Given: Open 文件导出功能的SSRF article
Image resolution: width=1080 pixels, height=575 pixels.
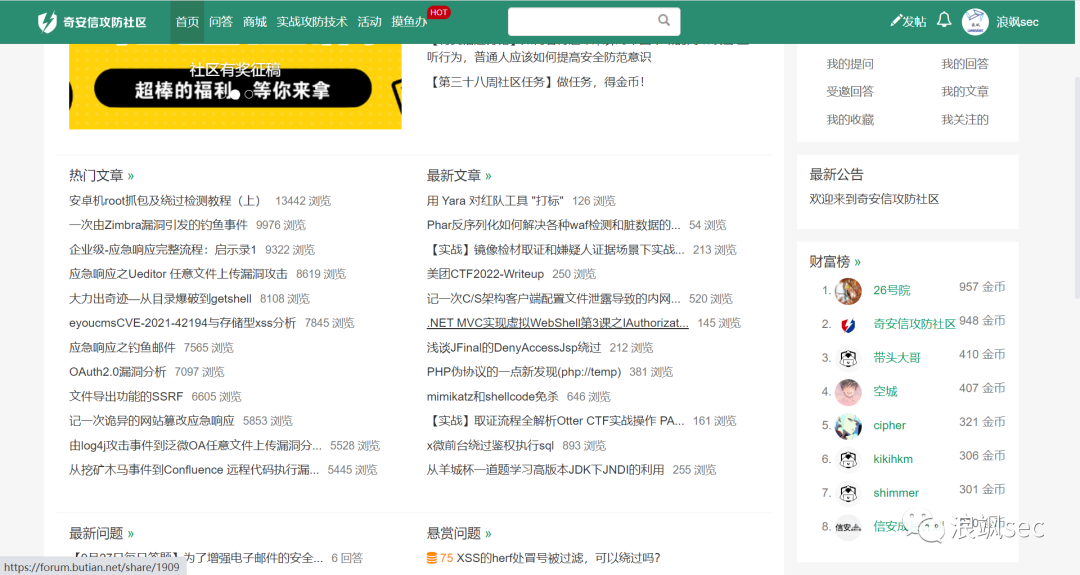Looking at the screenshot, I should [126, 397].
